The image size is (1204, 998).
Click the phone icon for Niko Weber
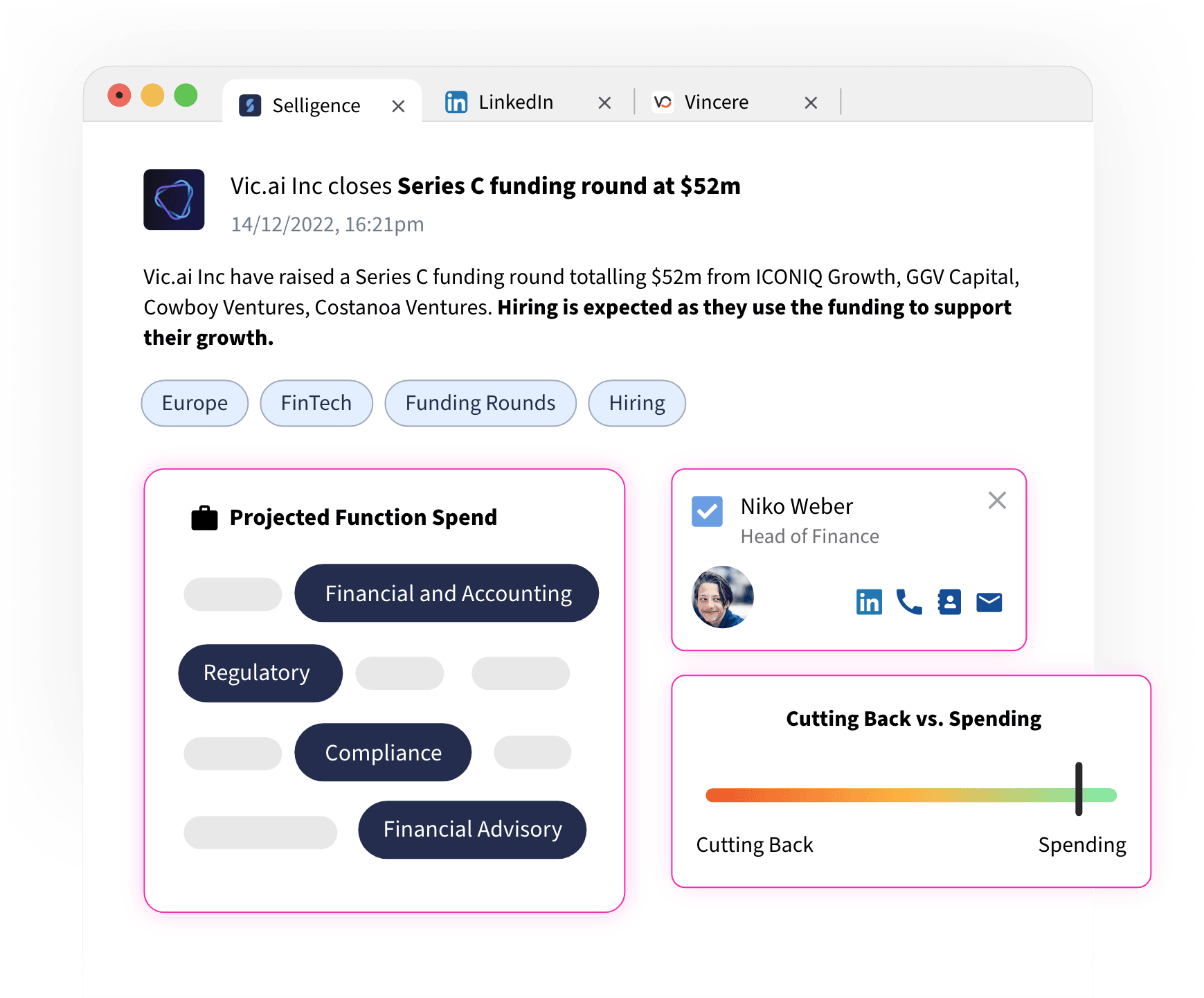(x=909, y=602)
